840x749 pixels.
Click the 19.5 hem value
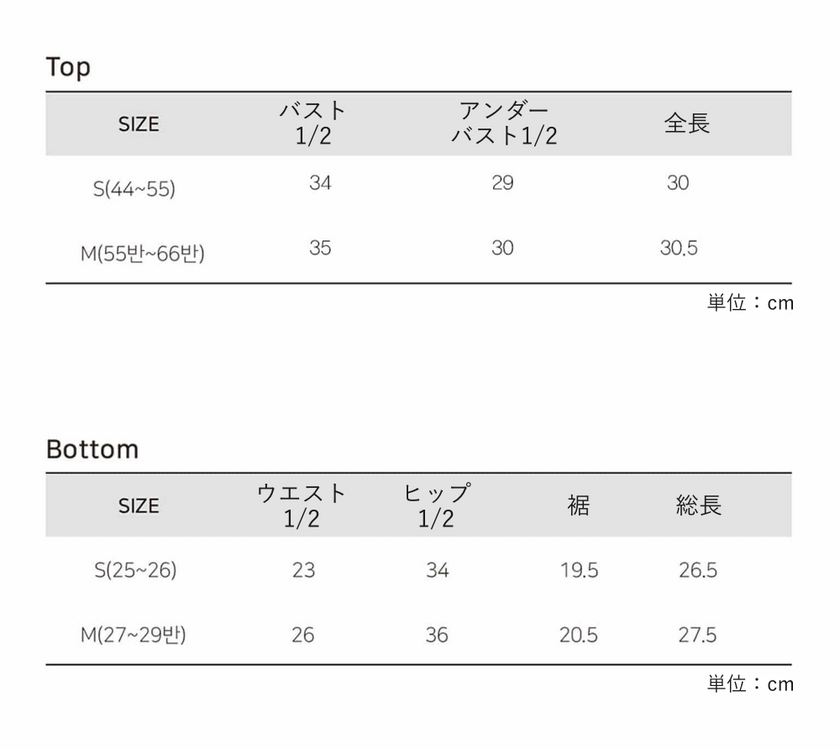point(579,570)
